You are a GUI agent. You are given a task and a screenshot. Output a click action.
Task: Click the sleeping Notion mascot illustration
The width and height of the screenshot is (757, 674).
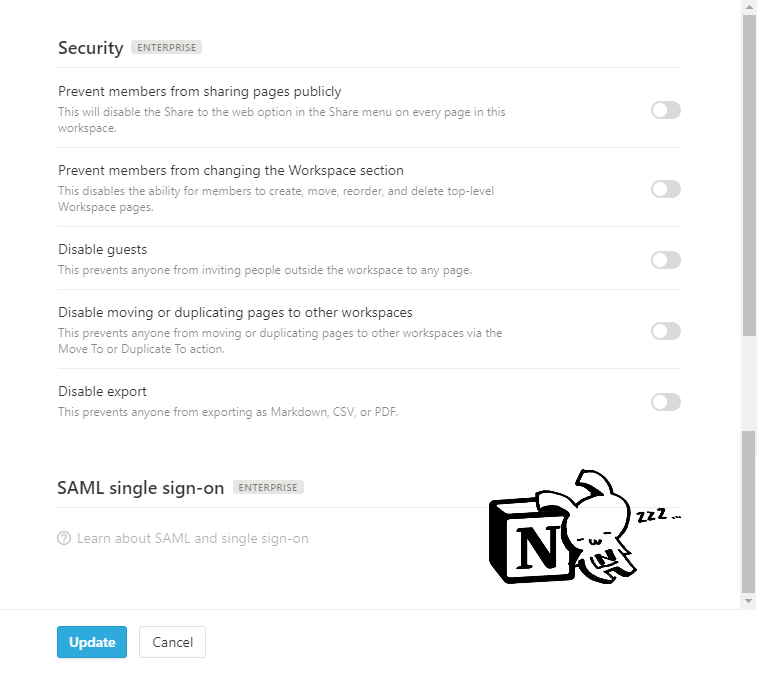click(585, 526)
